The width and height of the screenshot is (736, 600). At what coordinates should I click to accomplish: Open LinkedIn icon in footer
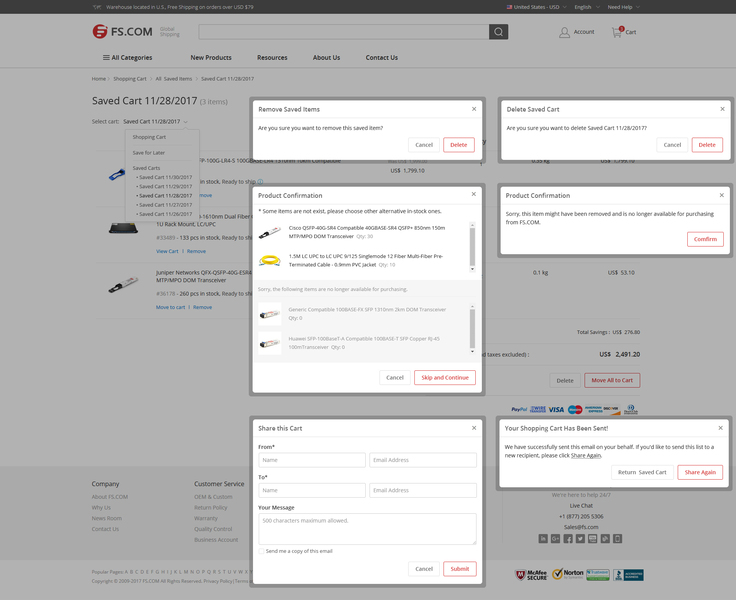543,538
